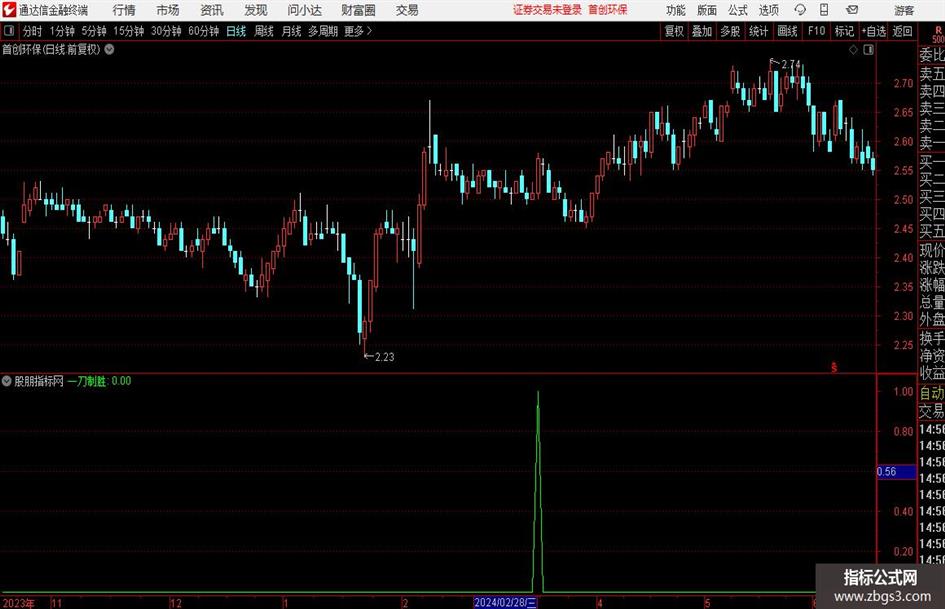Open the 资讯 menu
The height and width of the screenshot is (609, 945).
[x=212, y=10]
